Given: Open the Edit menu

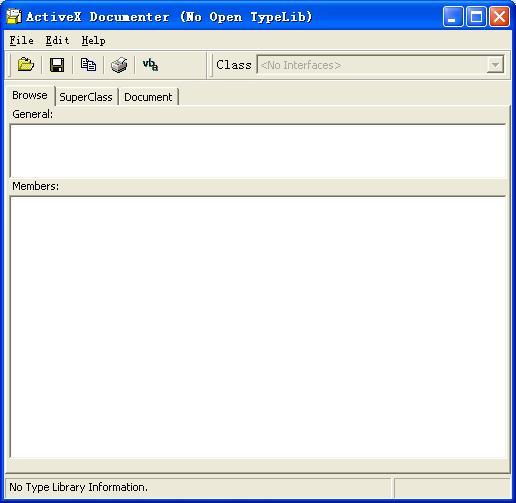Looking at the screenshot, I should point(57,41).
